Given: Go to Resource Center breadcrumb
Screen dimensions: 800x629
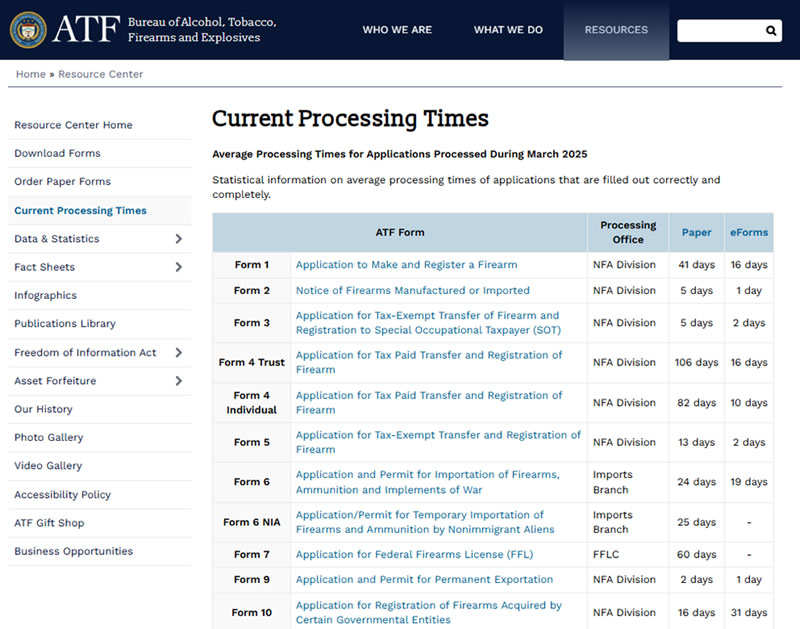Looking at the screenshot, I should [101, 74].
